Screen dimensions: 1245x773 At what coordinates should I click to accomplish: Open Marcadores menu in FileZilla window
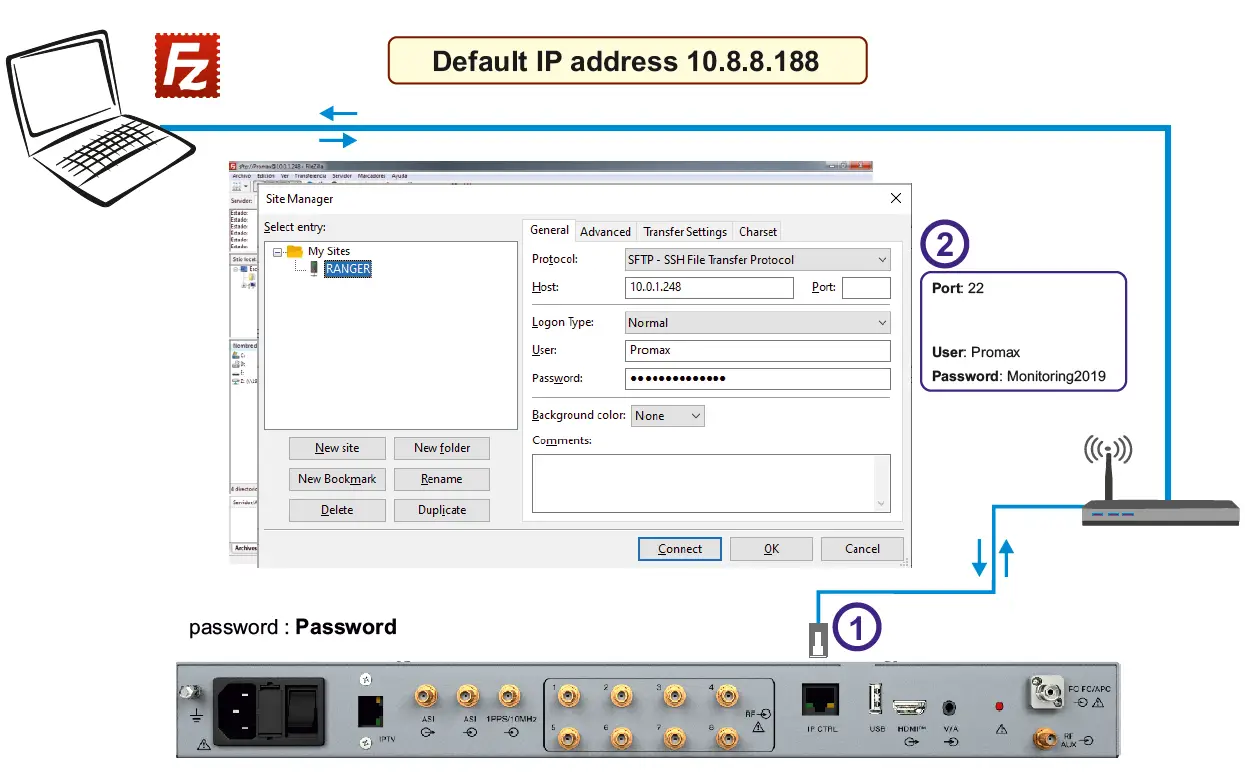coord(372,176)
